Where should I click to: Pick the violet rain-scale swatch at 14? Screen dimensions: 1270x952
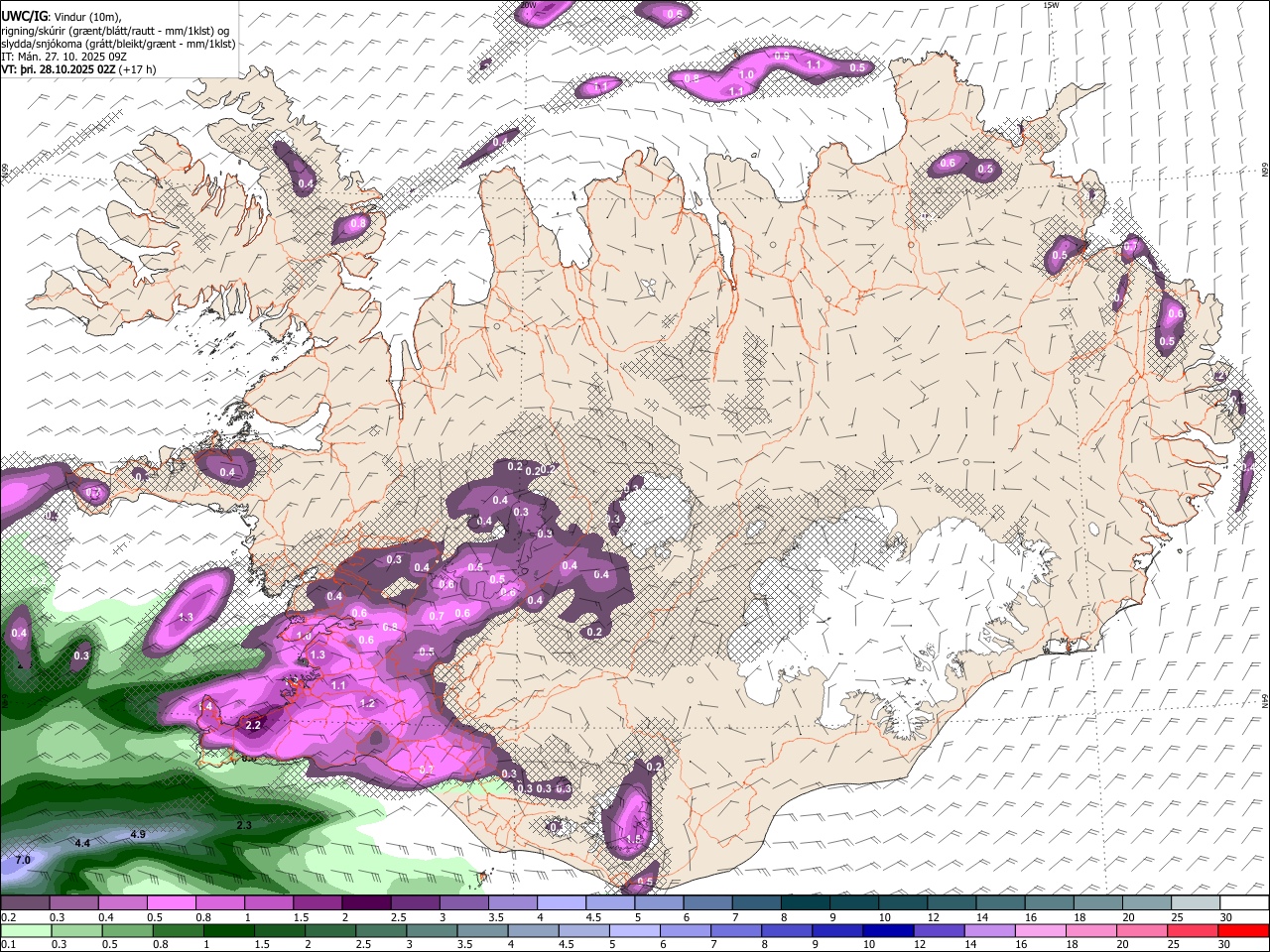(x=990, y=930)
